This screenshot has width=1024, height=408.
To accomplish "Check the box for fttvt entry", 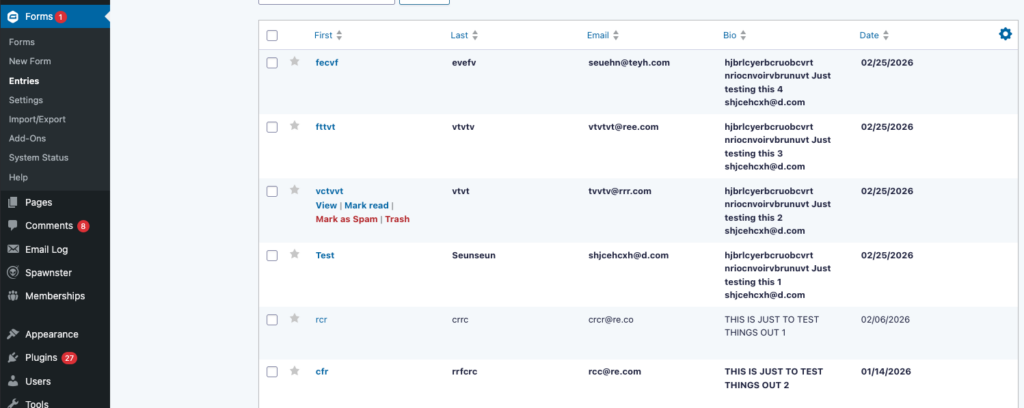I will pyautogui.click(x=272, y=127).
